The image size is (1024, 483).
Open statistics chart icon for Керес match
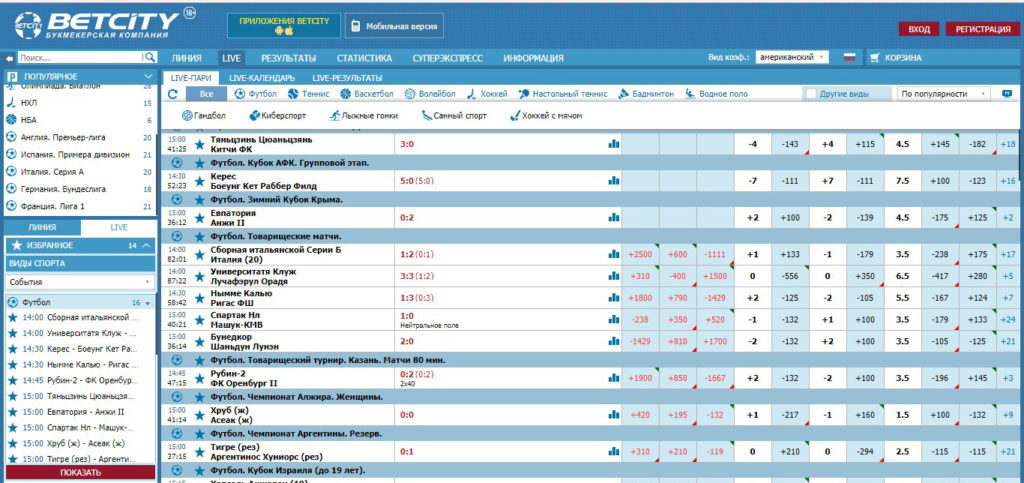614,181
